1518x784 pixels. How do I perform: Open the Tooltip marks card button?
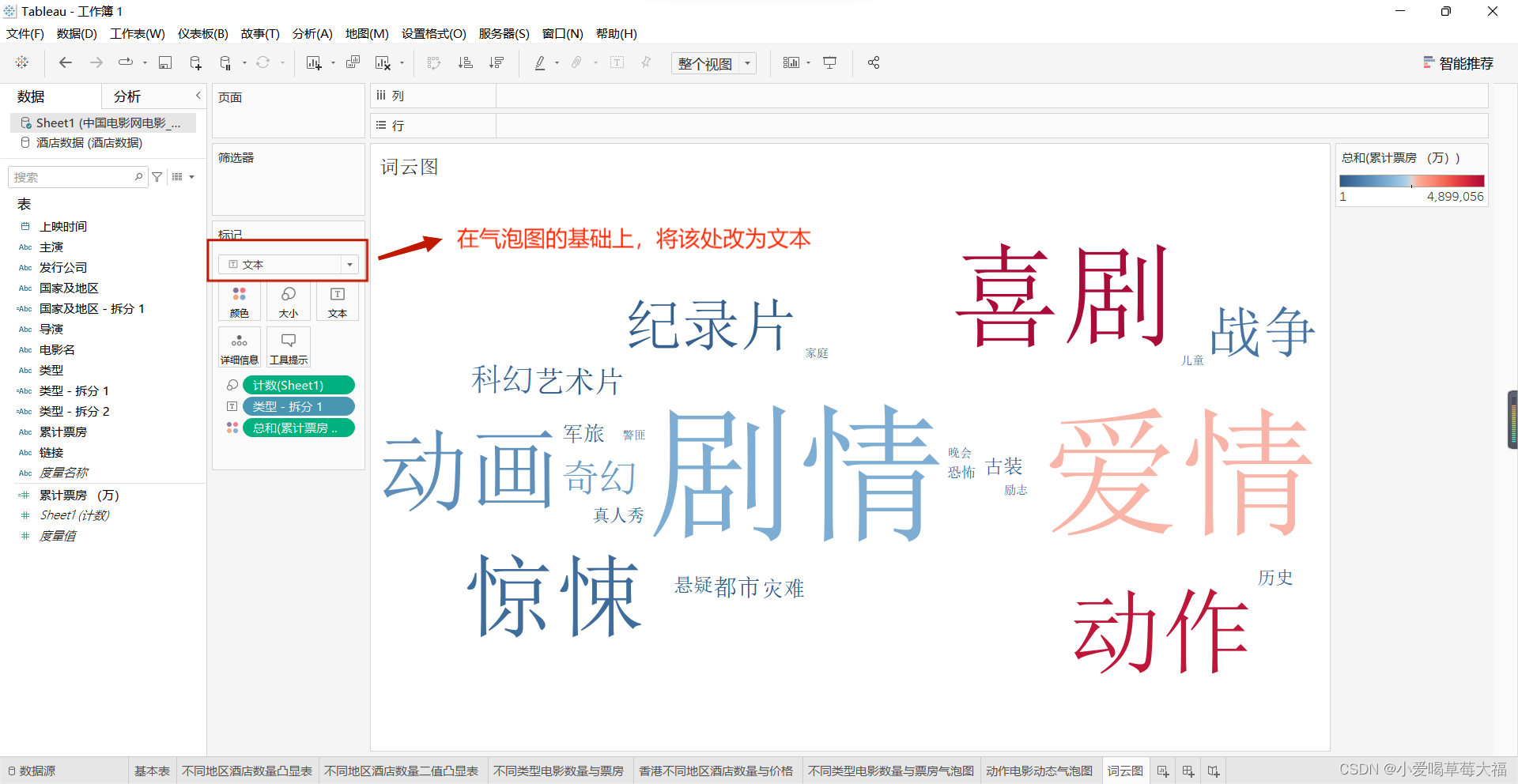pyautogui.click(x=289, y=349)
